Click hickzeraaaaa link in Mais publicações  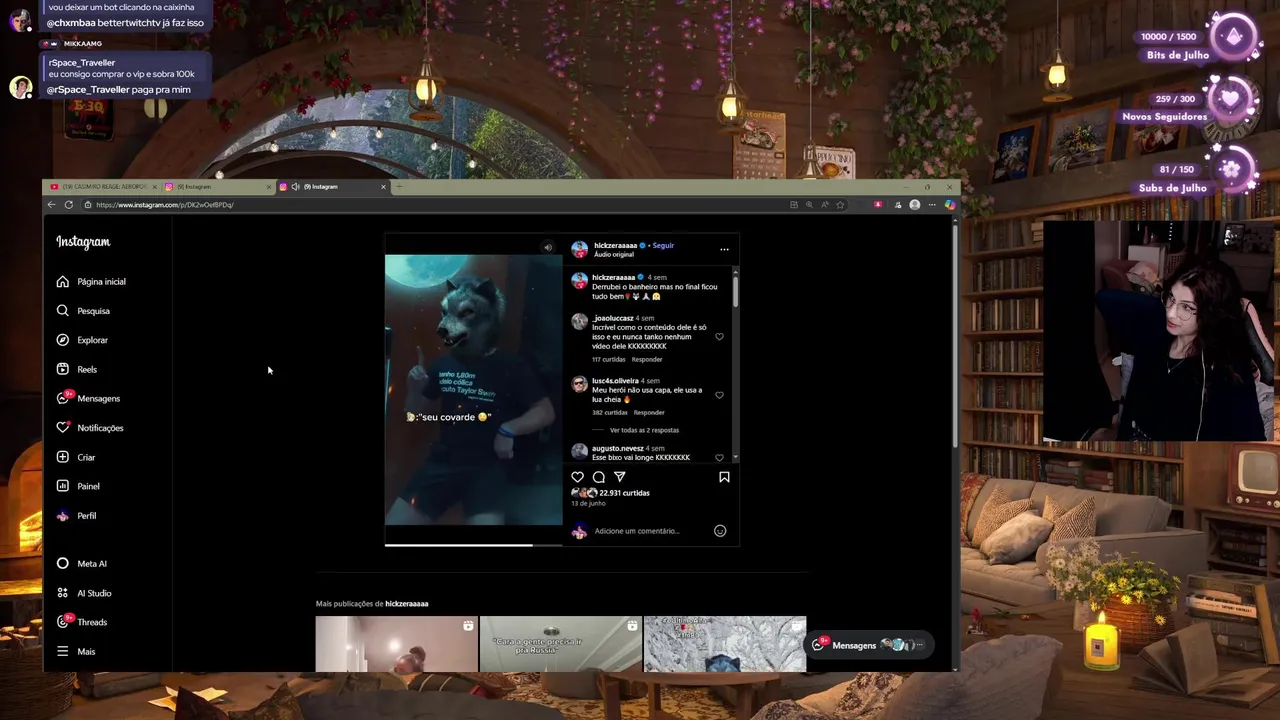407,604
